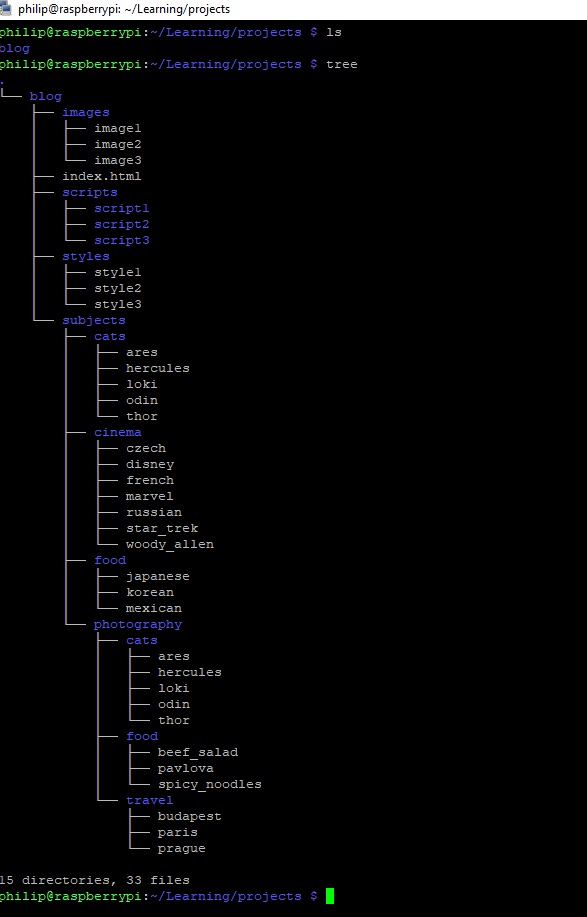
Task: Click the woody_allen file entry
Action: (170, 544)
